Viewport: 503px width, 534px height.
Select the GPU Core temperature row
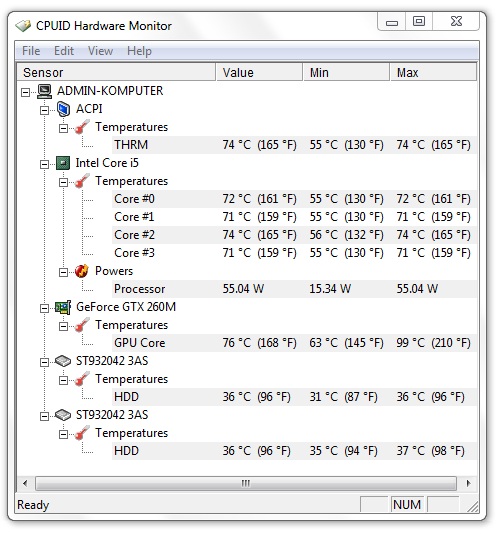pos(295,343)
